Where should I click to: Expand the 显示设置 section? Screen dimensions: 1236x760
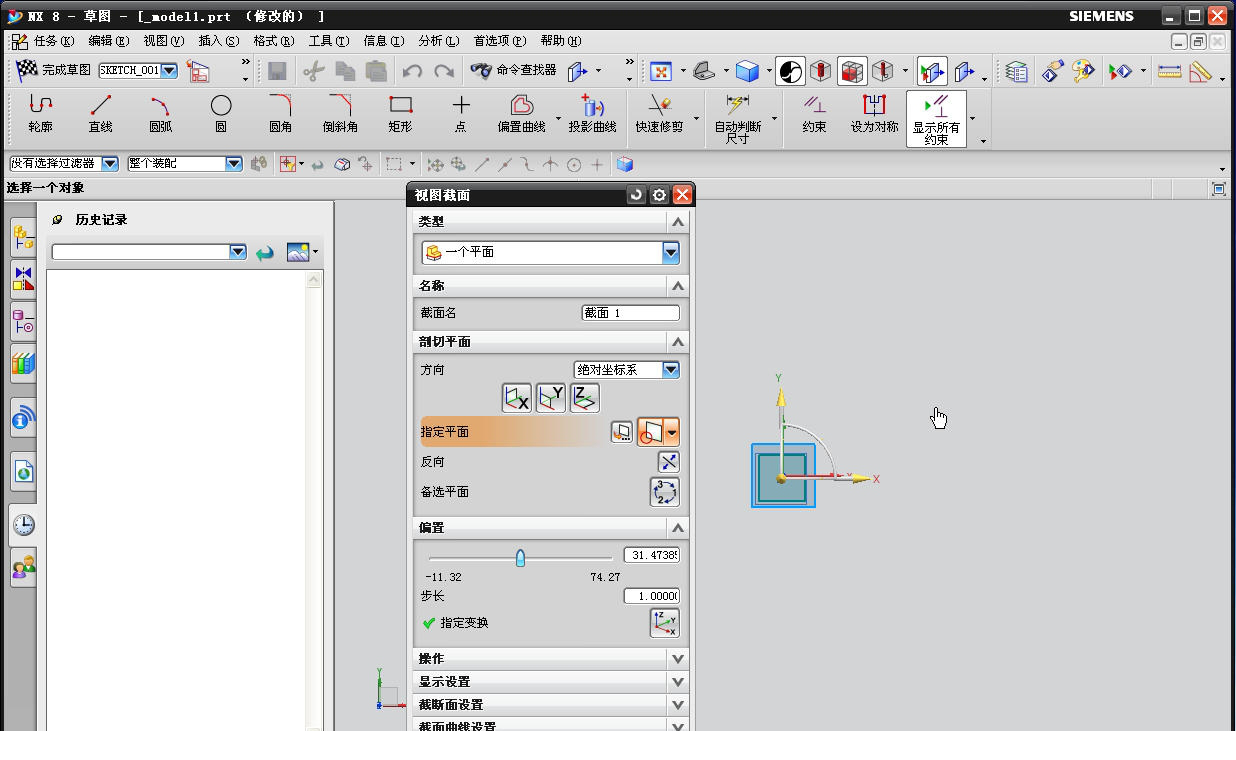point(678,682)
